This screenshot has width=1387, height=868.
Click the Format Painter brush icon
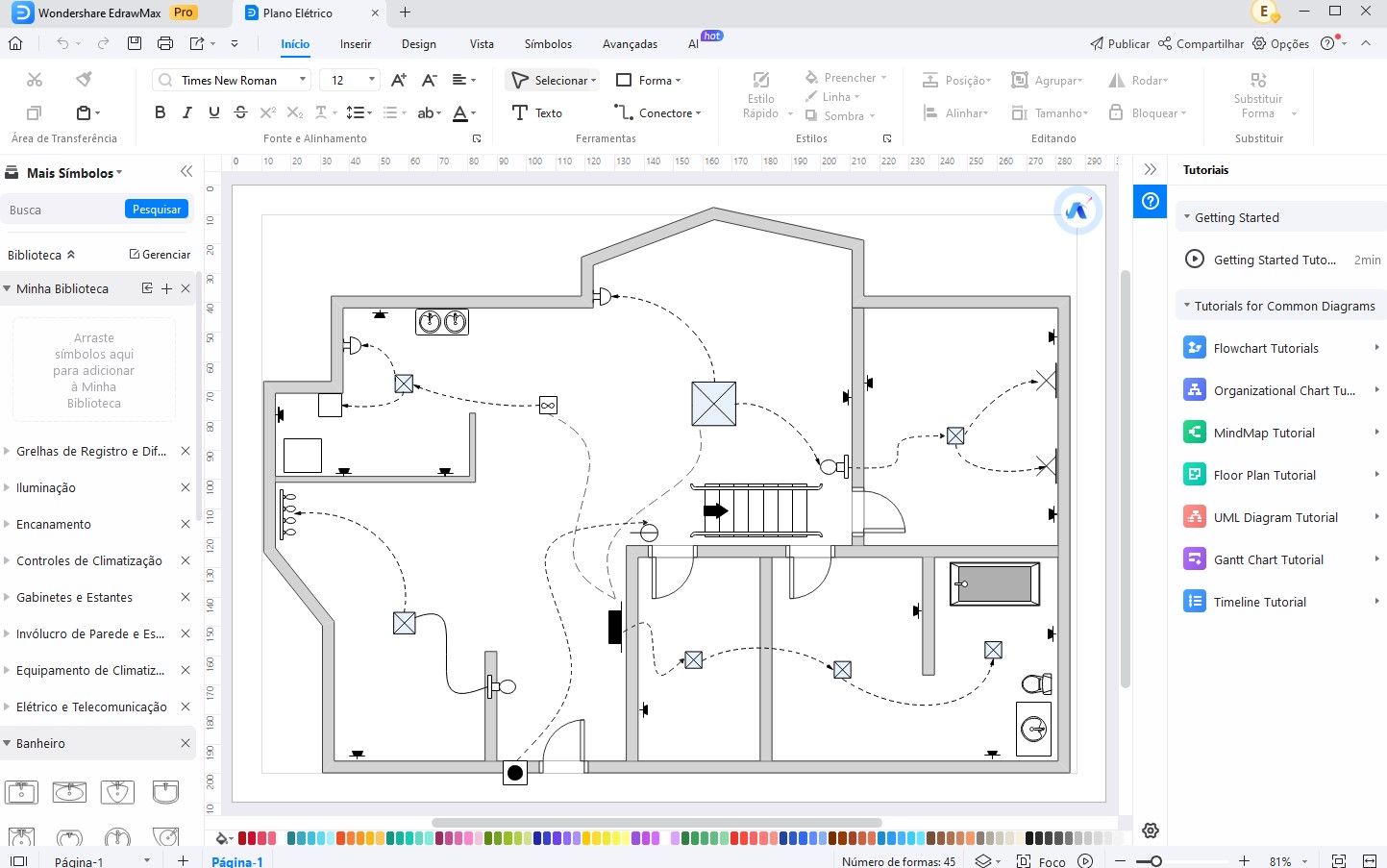(x=84, y=80)
